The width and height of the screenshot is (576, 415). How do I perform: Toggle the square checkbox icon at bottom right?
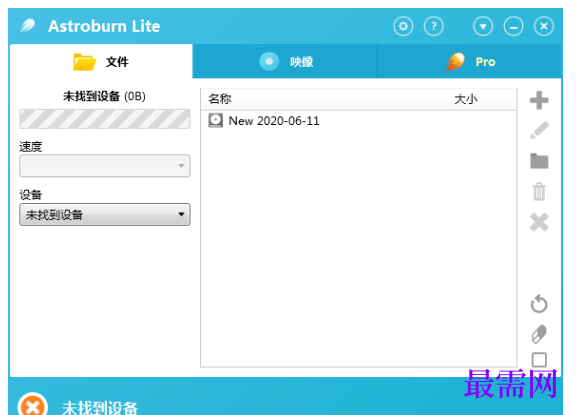coord(539,360)
